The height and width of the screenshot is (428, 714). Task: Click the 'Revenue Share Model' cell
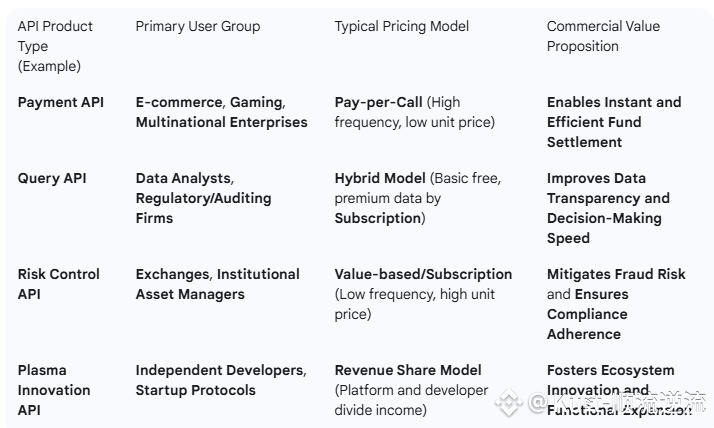click(x=411, y=390)
